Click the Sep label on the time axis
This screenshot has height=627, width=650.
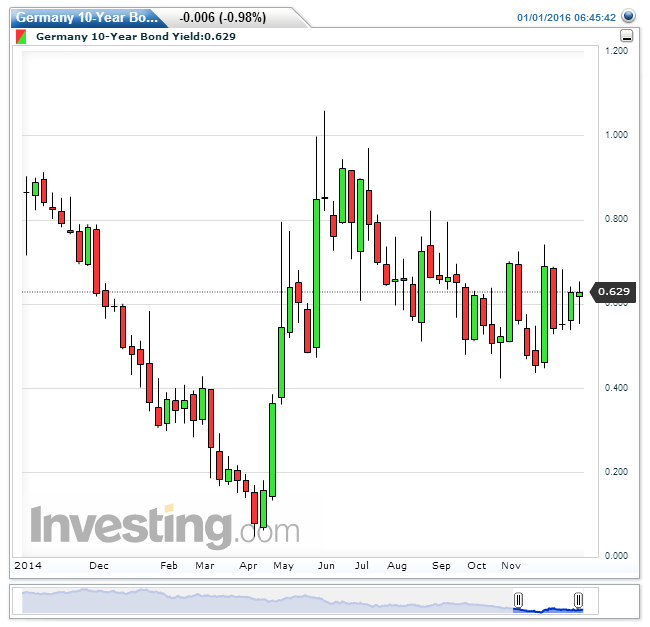(441, 566)
